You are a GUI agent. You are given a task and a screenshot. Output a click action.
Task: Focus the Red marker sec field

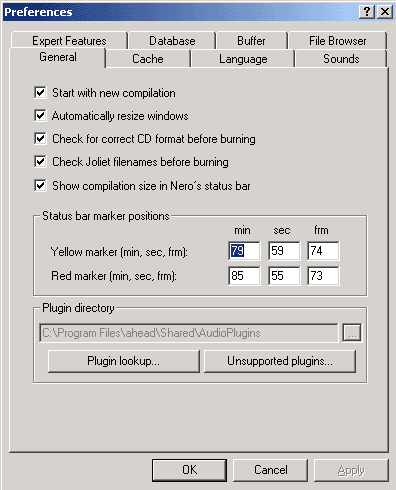click(x=284, y=276)
